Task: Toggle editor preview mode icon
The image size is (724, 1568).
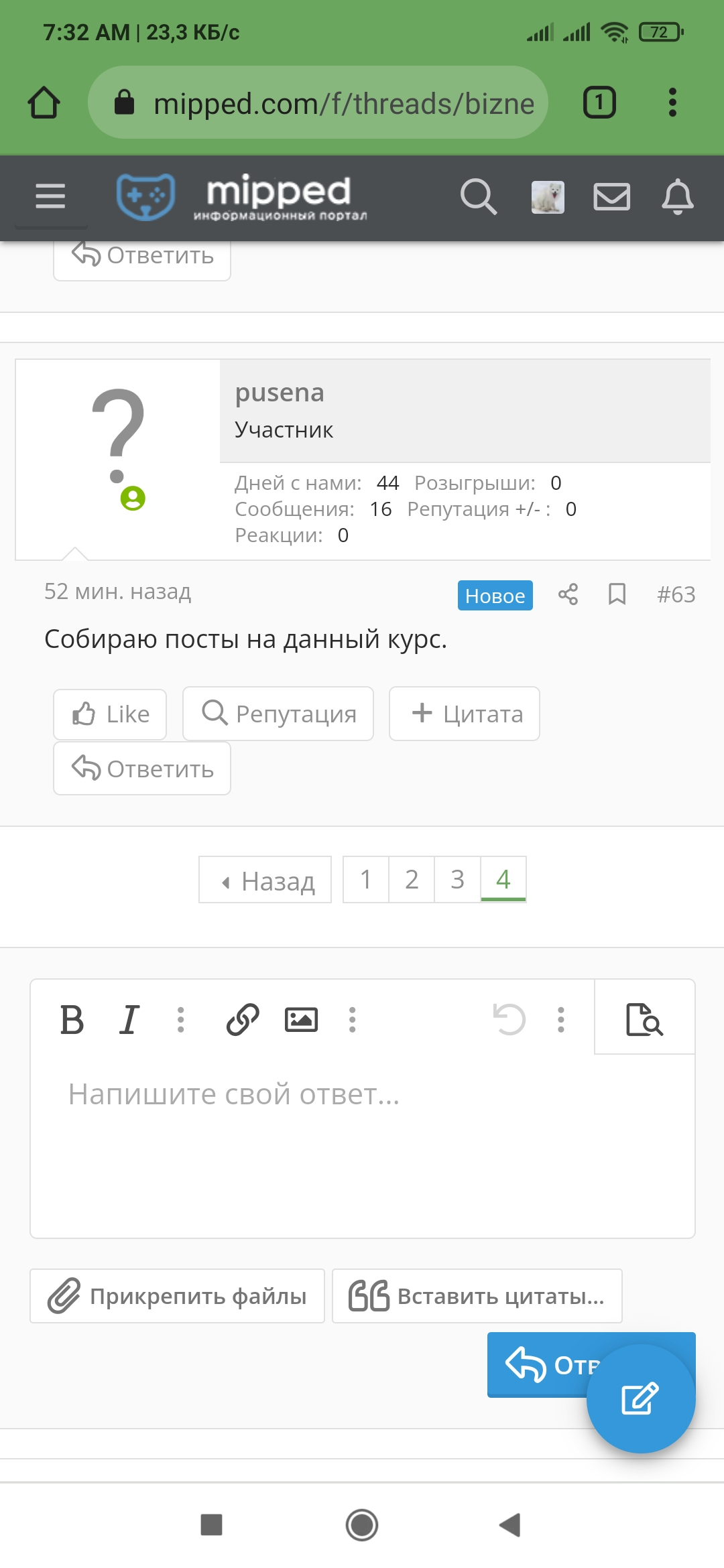Action: (644, 1020)
